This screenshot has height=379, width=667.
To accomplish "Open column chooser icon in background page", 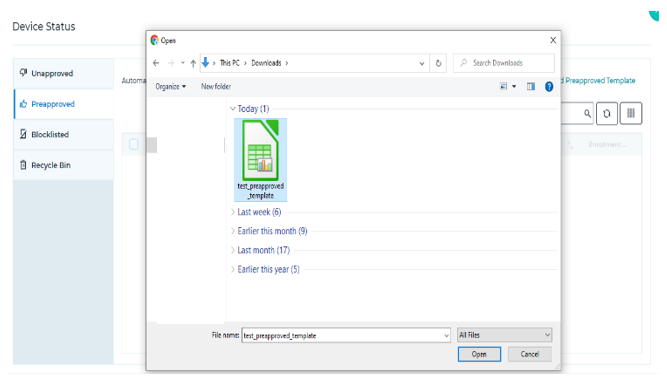I will [630, 113].
